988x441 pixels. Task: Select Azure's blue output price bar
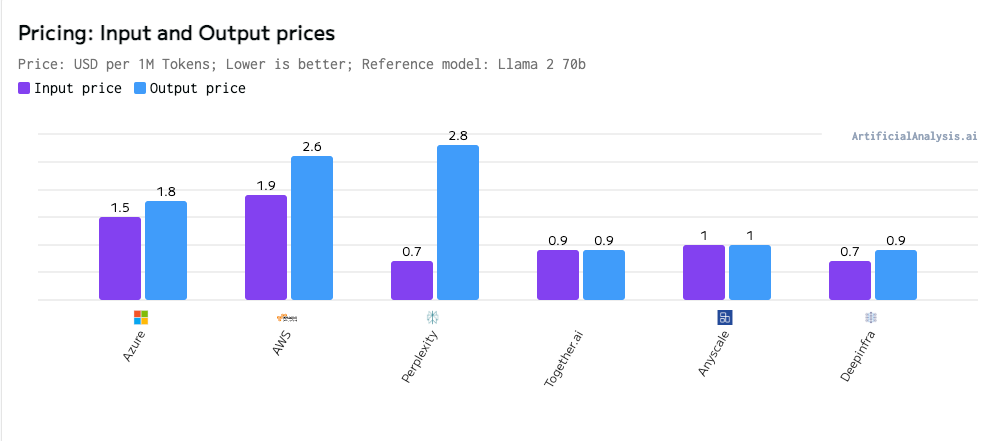166,250
